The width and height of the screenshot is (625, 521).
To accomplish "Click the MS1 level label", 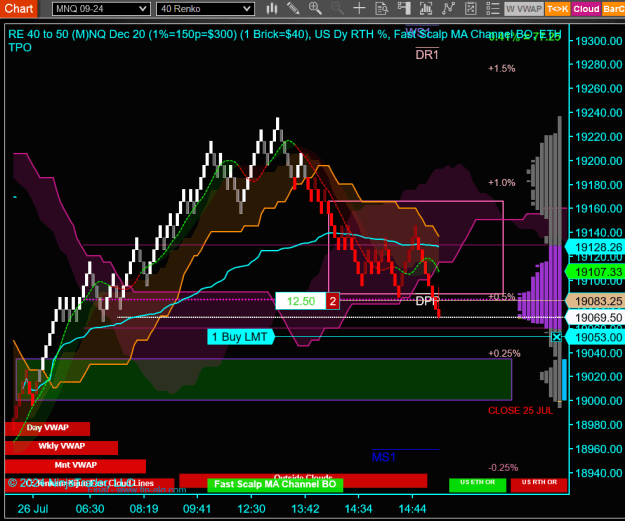I will tap(383, 457).
